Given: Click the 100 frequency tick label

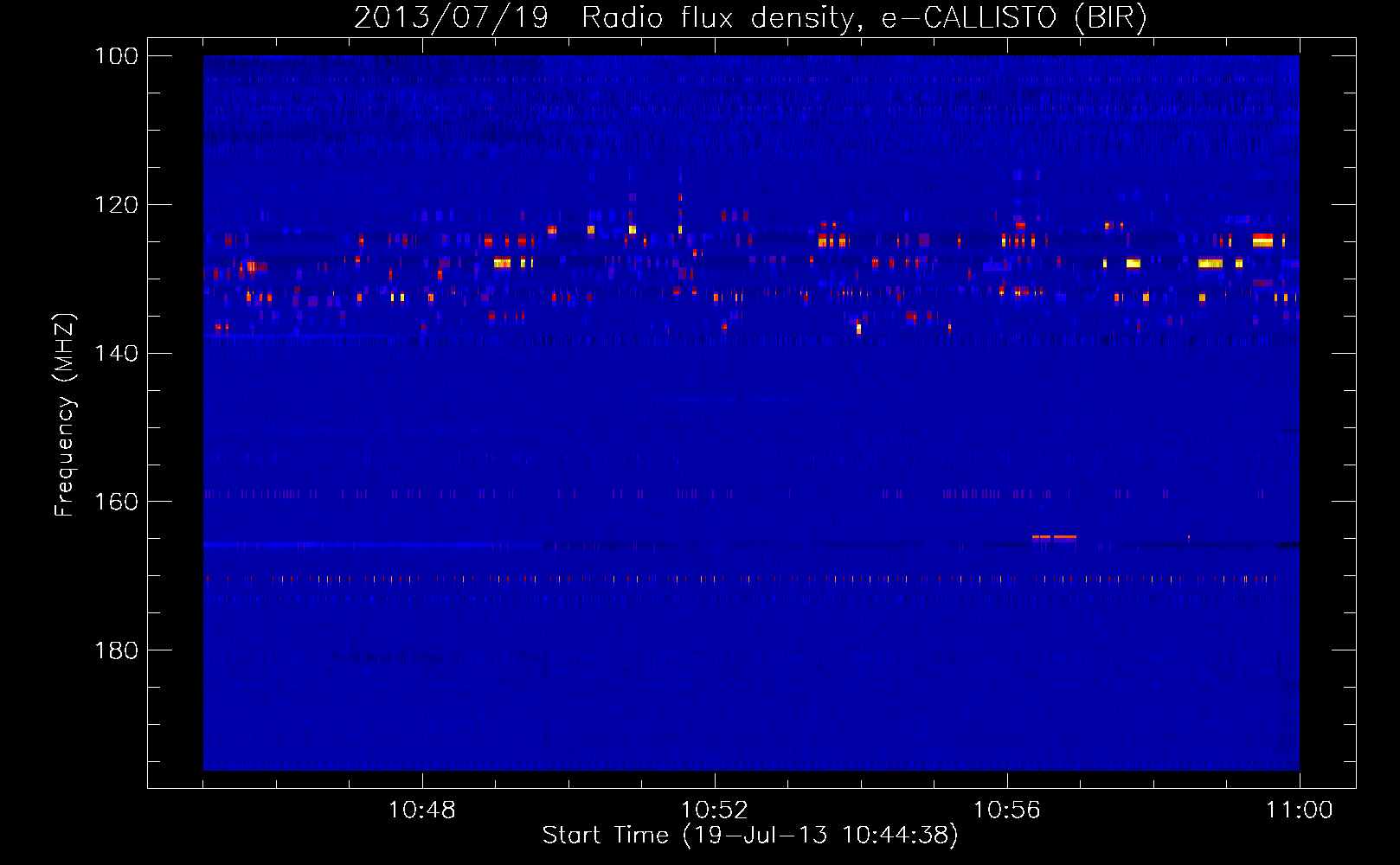Looking at the screenshot, I should click(x=116, y=56).
